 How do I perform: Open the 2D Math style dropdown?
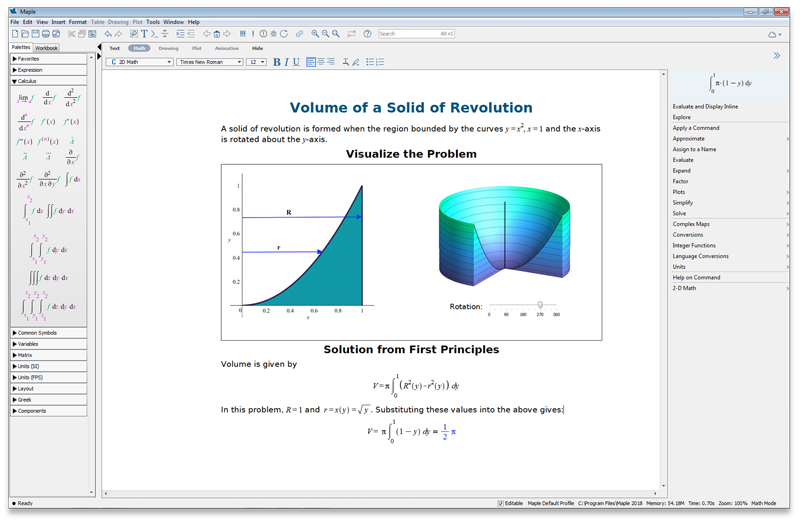140,62
